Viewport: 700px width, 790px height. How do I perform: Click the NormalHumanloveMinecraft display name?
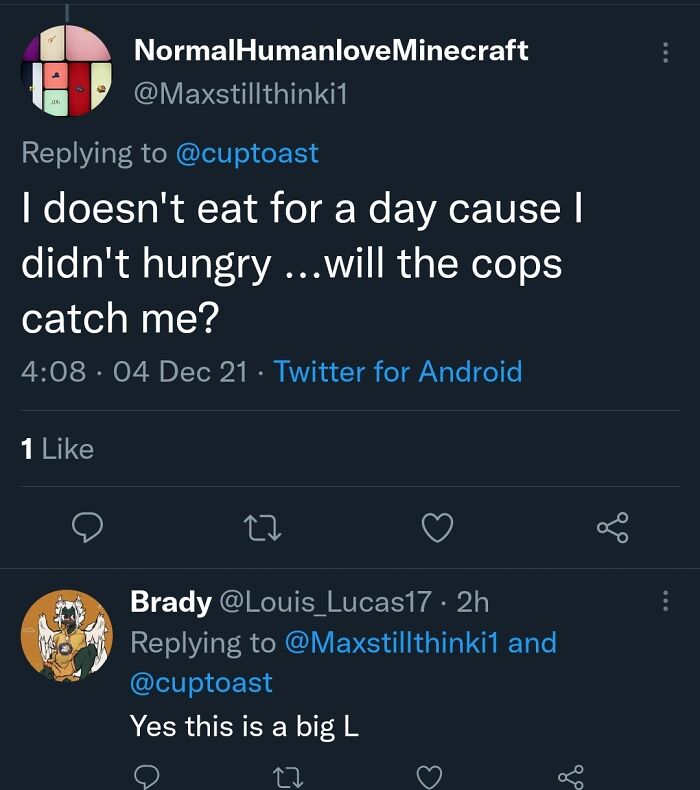pos(330,50)
